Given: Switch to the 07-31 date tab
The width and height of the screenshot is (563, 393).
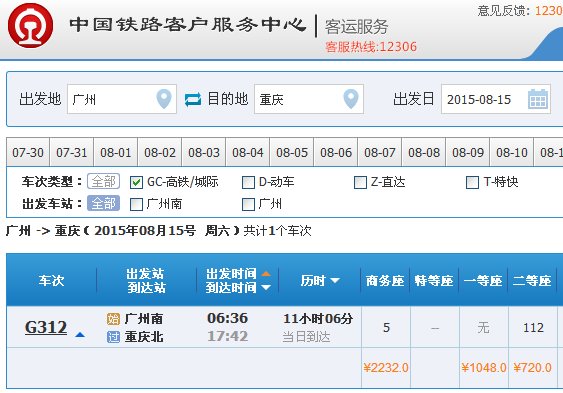Looking at the screenshot, I should point(72,152).
